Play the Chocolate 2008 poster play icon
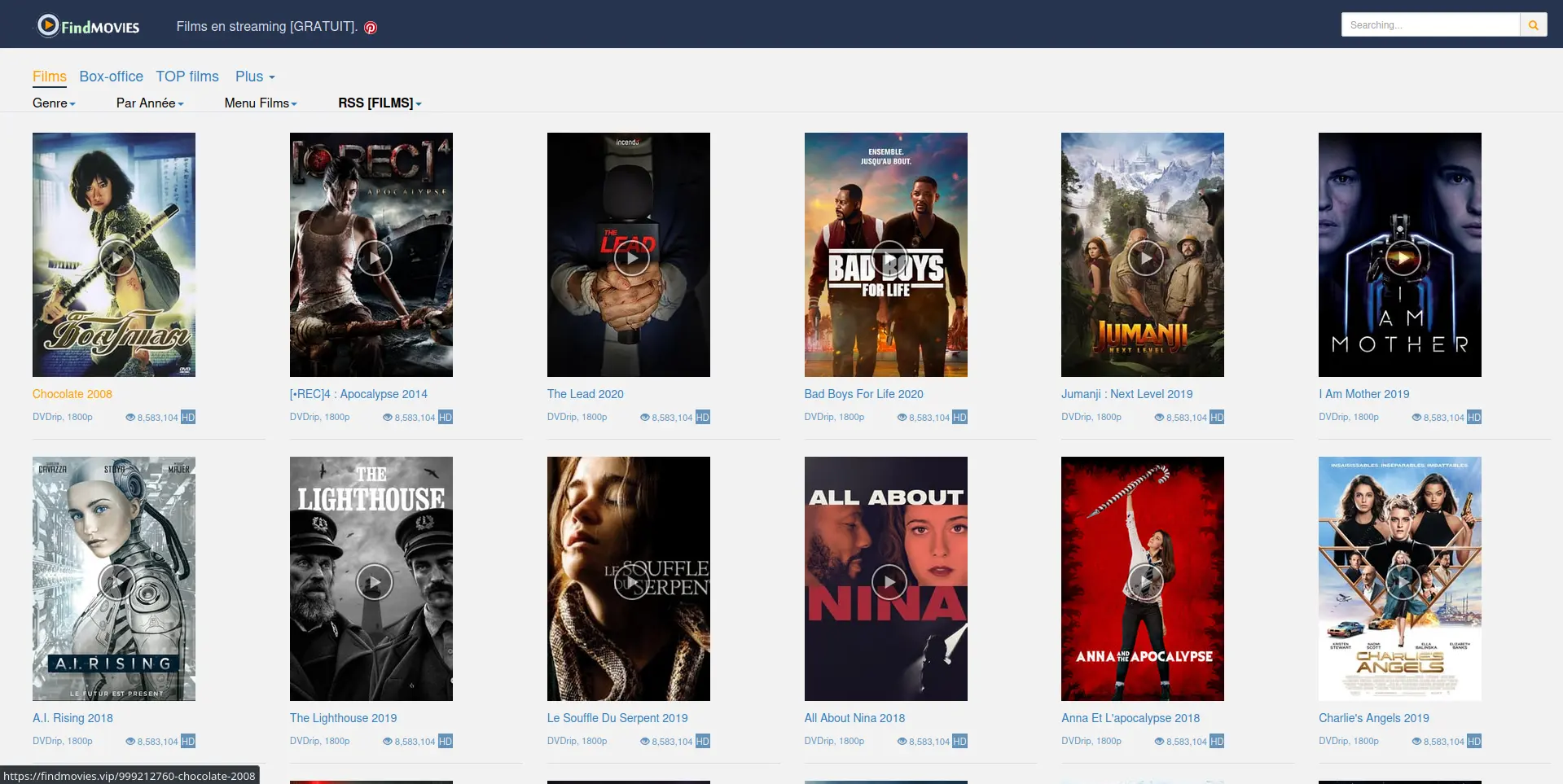This screenshot has width=1563, height=784. click(x=117, y=258)
